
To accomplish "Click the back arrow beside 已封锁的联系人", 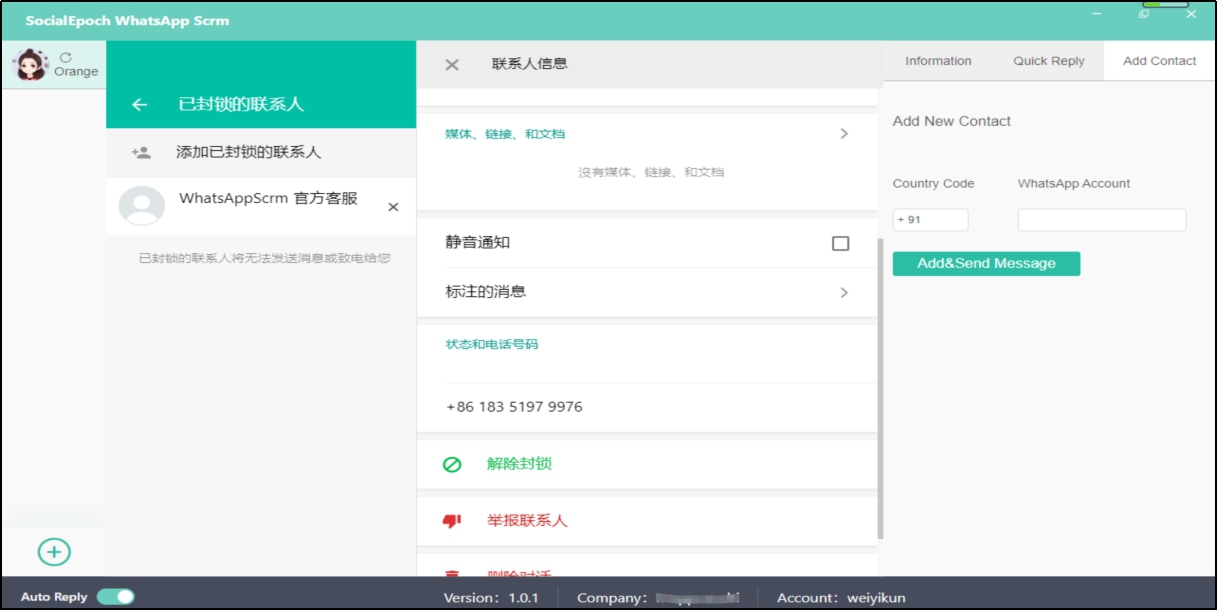I will click(x=139, y=104).
